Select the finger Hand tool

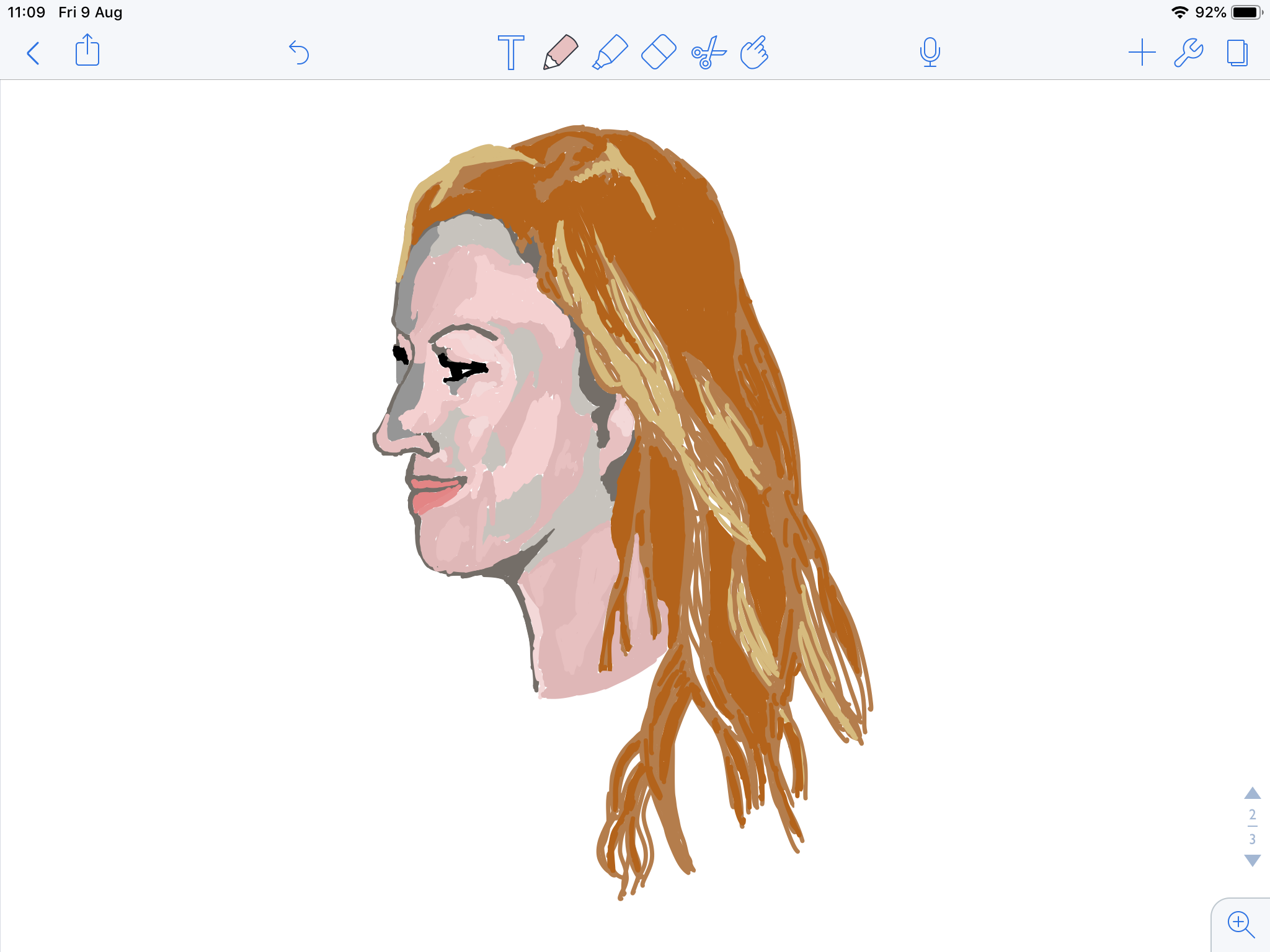click(754, 53)
